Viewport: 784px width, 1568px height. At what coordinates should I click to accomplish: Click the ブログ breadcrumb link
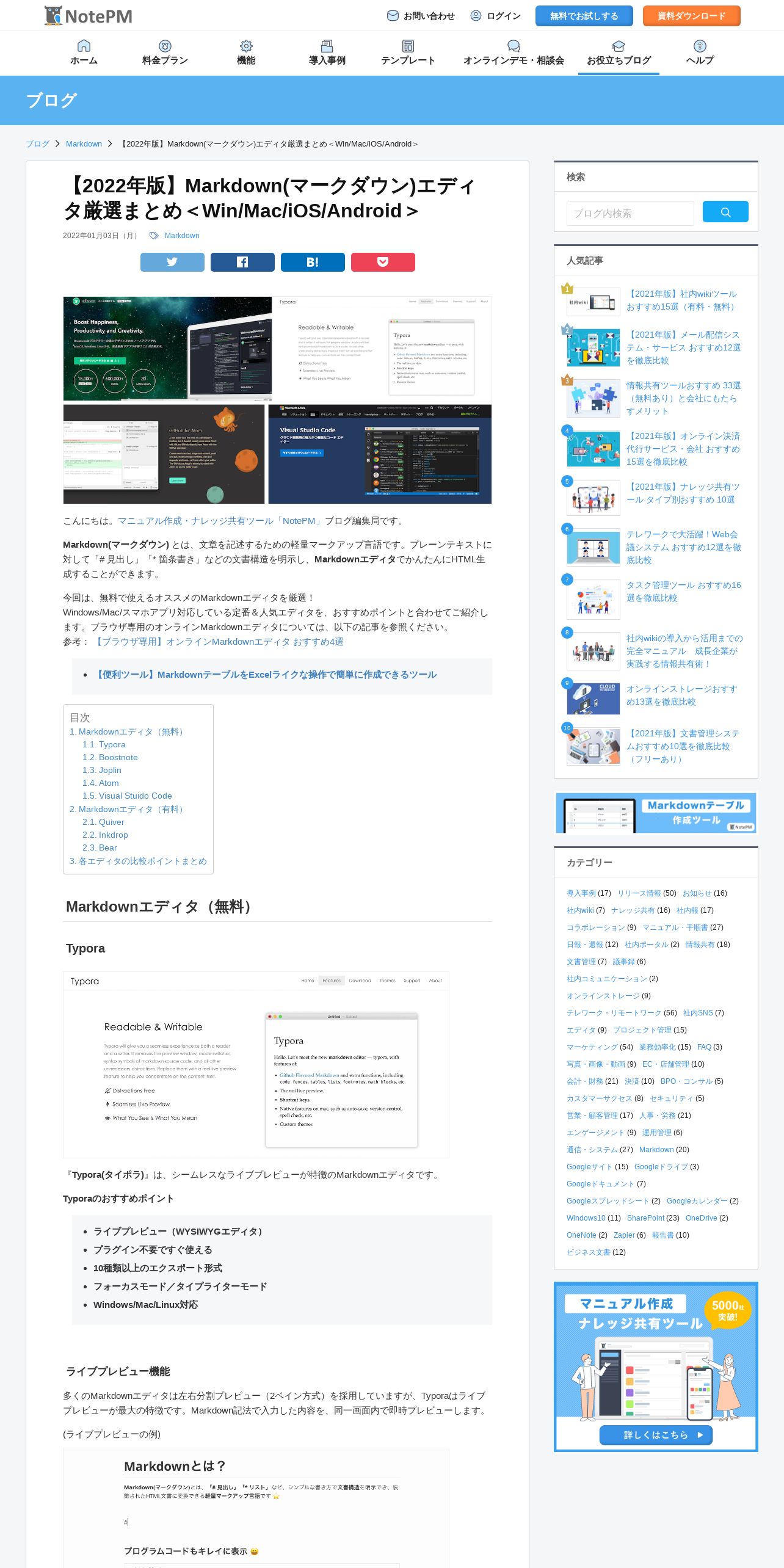[37, 144]
